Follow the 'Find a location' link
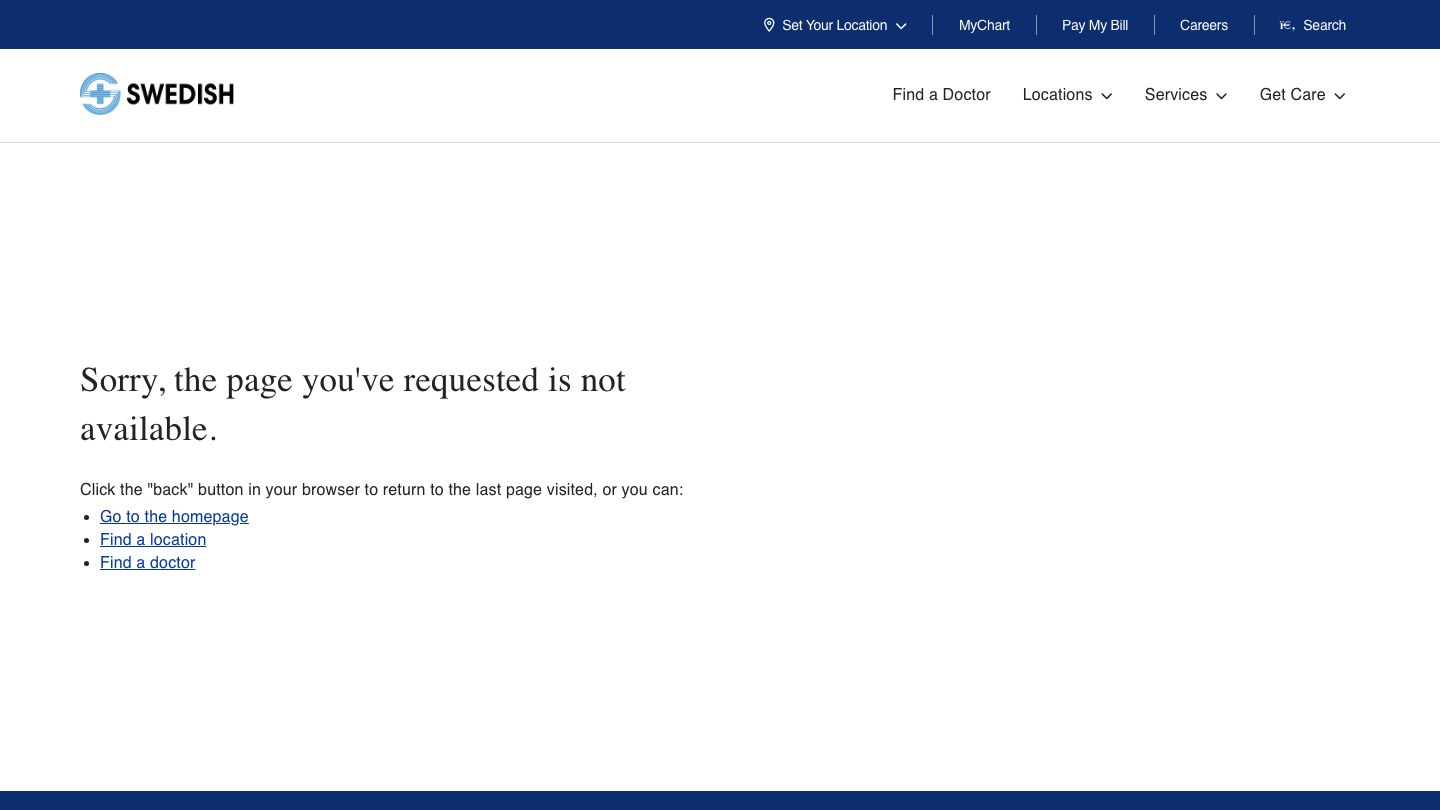The width and height of the screenshot is (1440, 810). click(153, 540)
